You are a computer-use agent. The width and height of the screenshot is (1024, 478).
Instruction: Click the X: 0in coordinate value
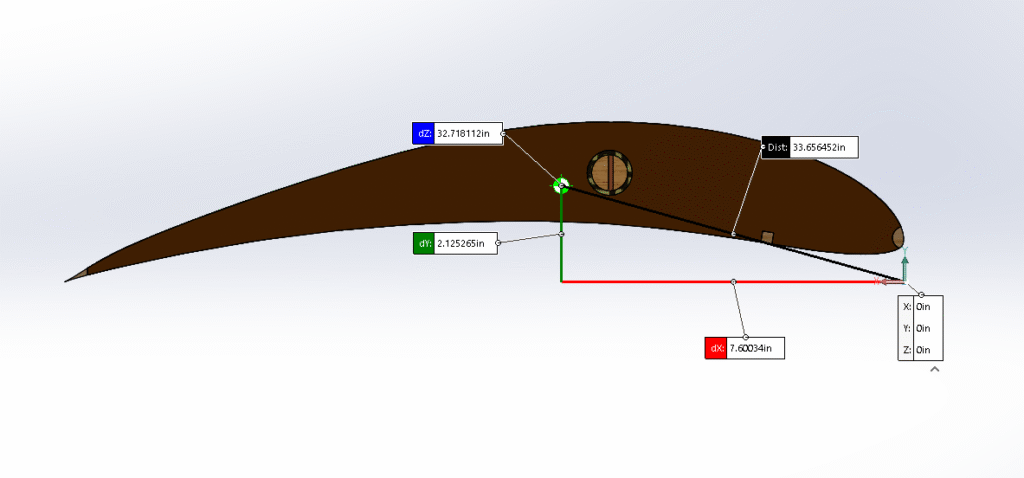click(x=927, y=306)
